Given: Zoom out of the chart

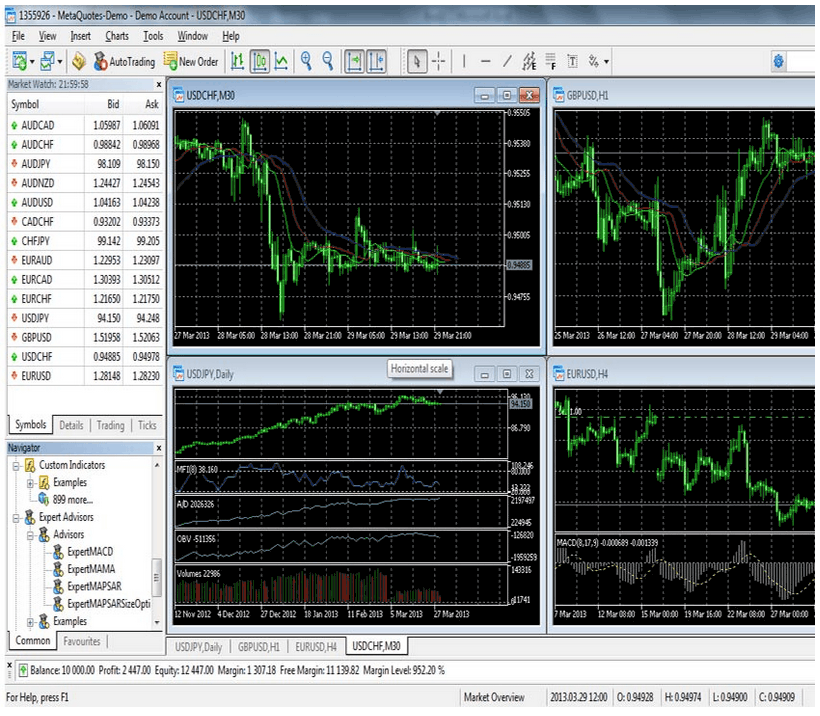Looking at the screenshot, I should click(x=328, y=62).
